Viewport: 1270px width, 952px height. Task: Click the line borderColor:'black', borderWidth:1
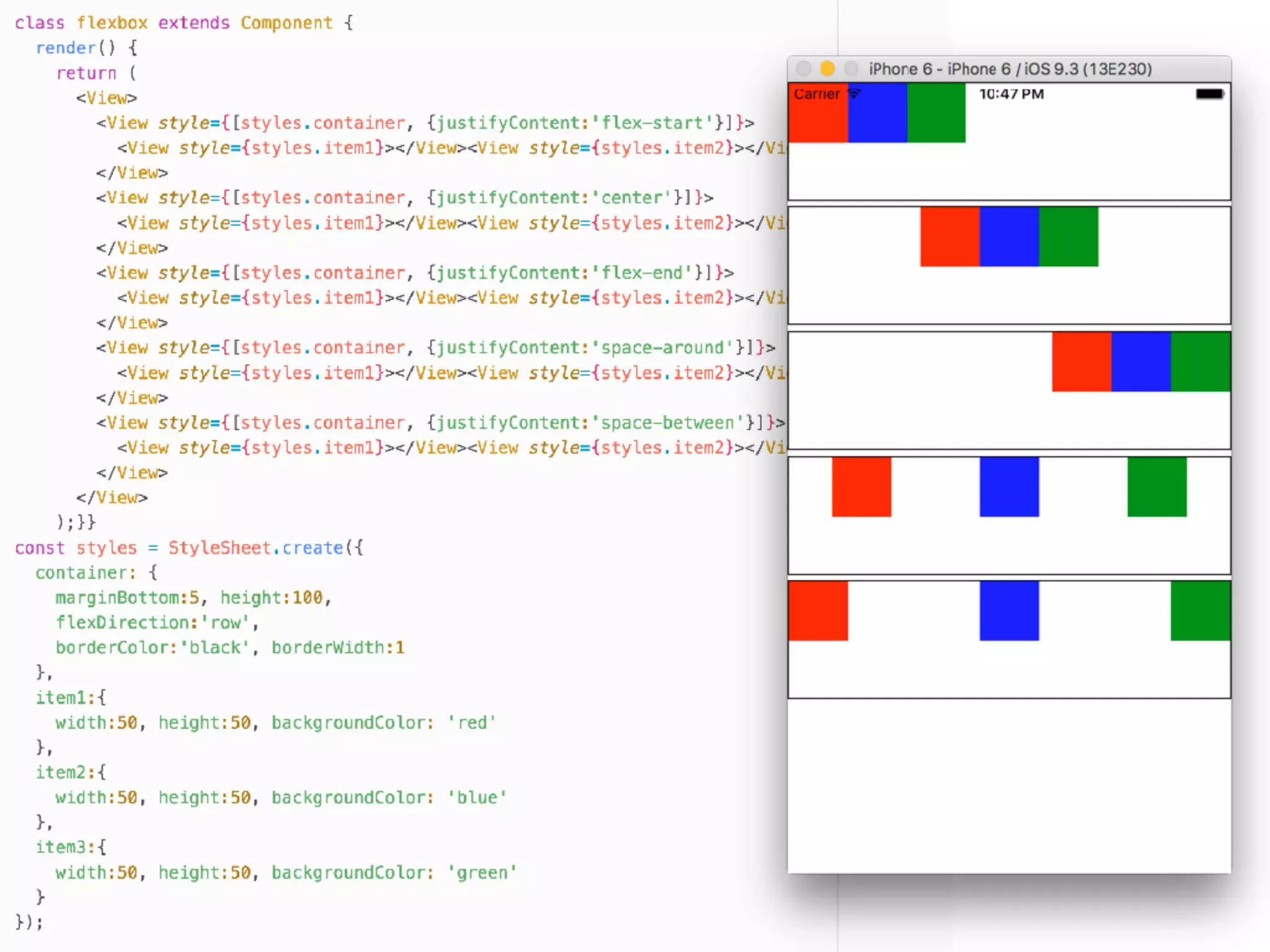230,648
